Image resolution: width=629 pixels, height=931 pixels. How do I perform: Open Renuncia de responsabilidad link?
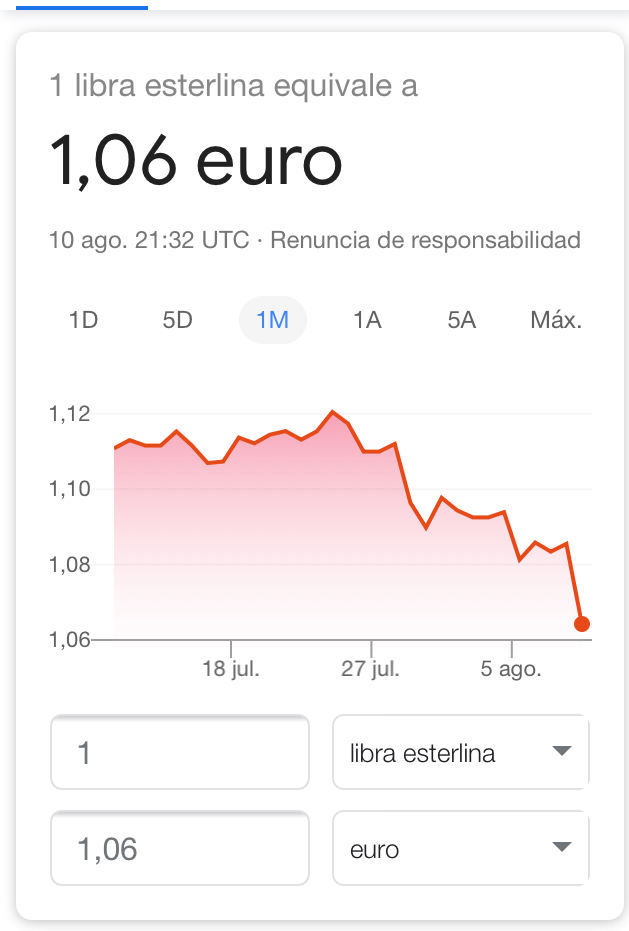[x=425, y=240]
